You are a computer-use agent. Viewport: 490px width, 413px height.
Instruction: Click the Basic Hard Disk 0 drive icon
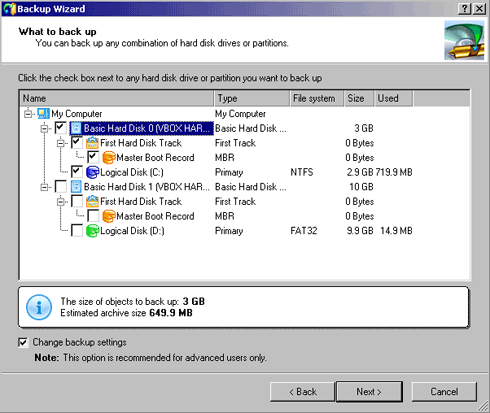click(76, 128)
